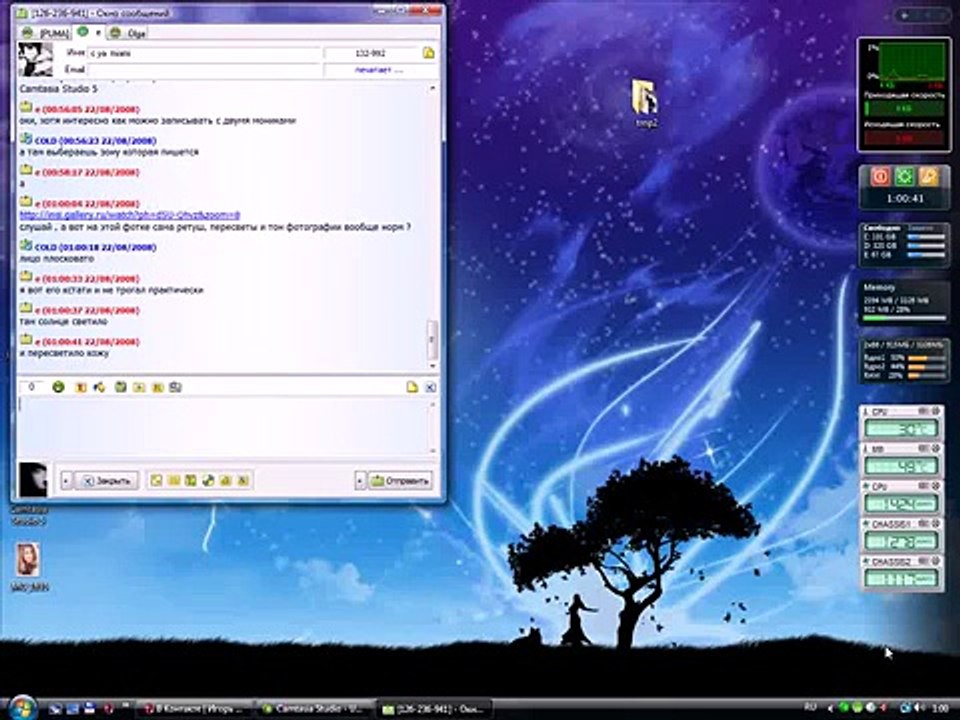Image resolution: width=960 pixels, height=720 pixels.
Task: Click the [126-236-941] chat window taskbar button
Action: coord(435,709)
